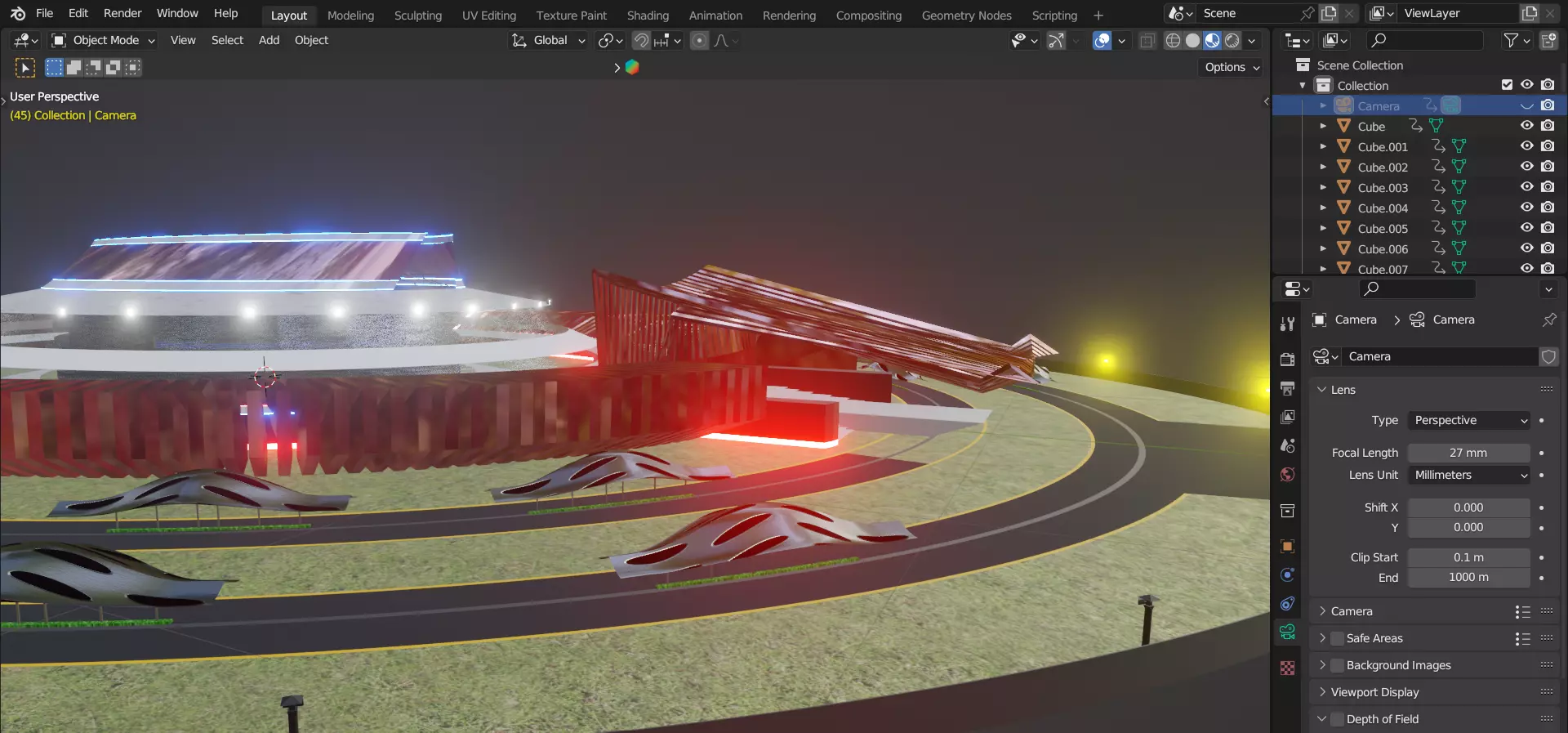Open the Object Constraints properties tab

(x=1288, y=603)
